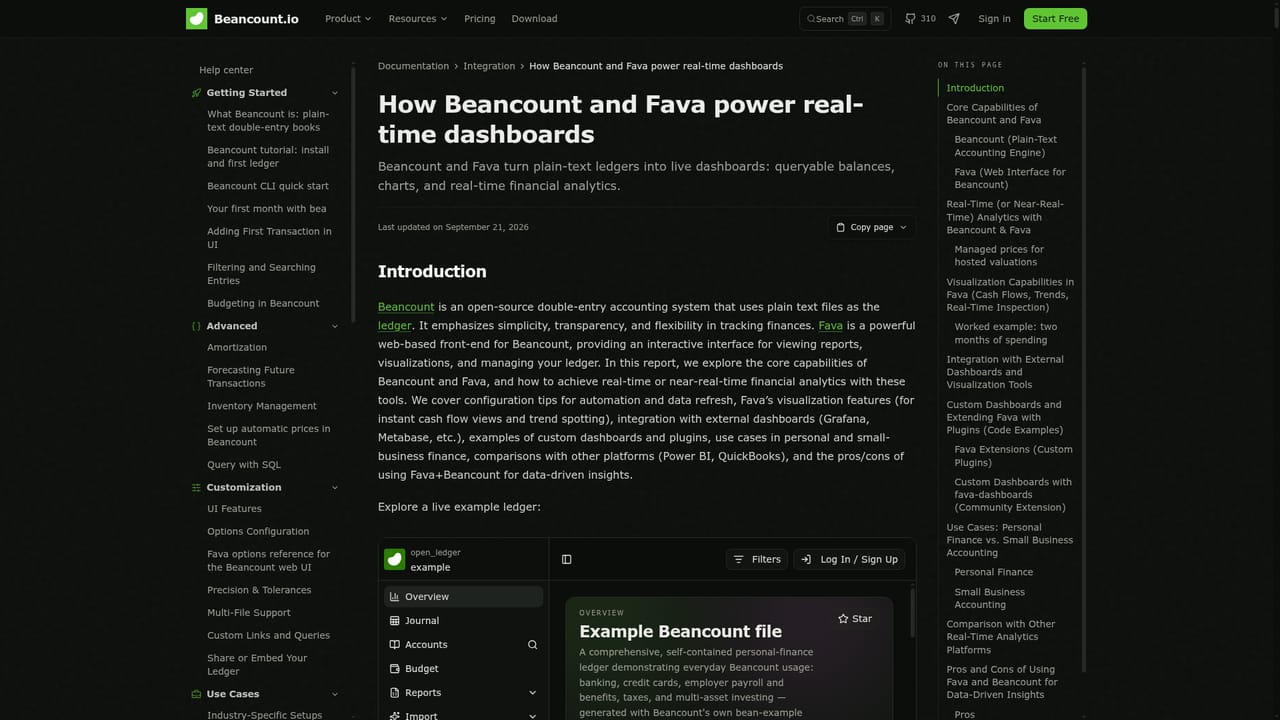Toggle the embedded ledger sidebar panel icon
This screenshot has height=720, width=1280.
click(x=567, y=560)
